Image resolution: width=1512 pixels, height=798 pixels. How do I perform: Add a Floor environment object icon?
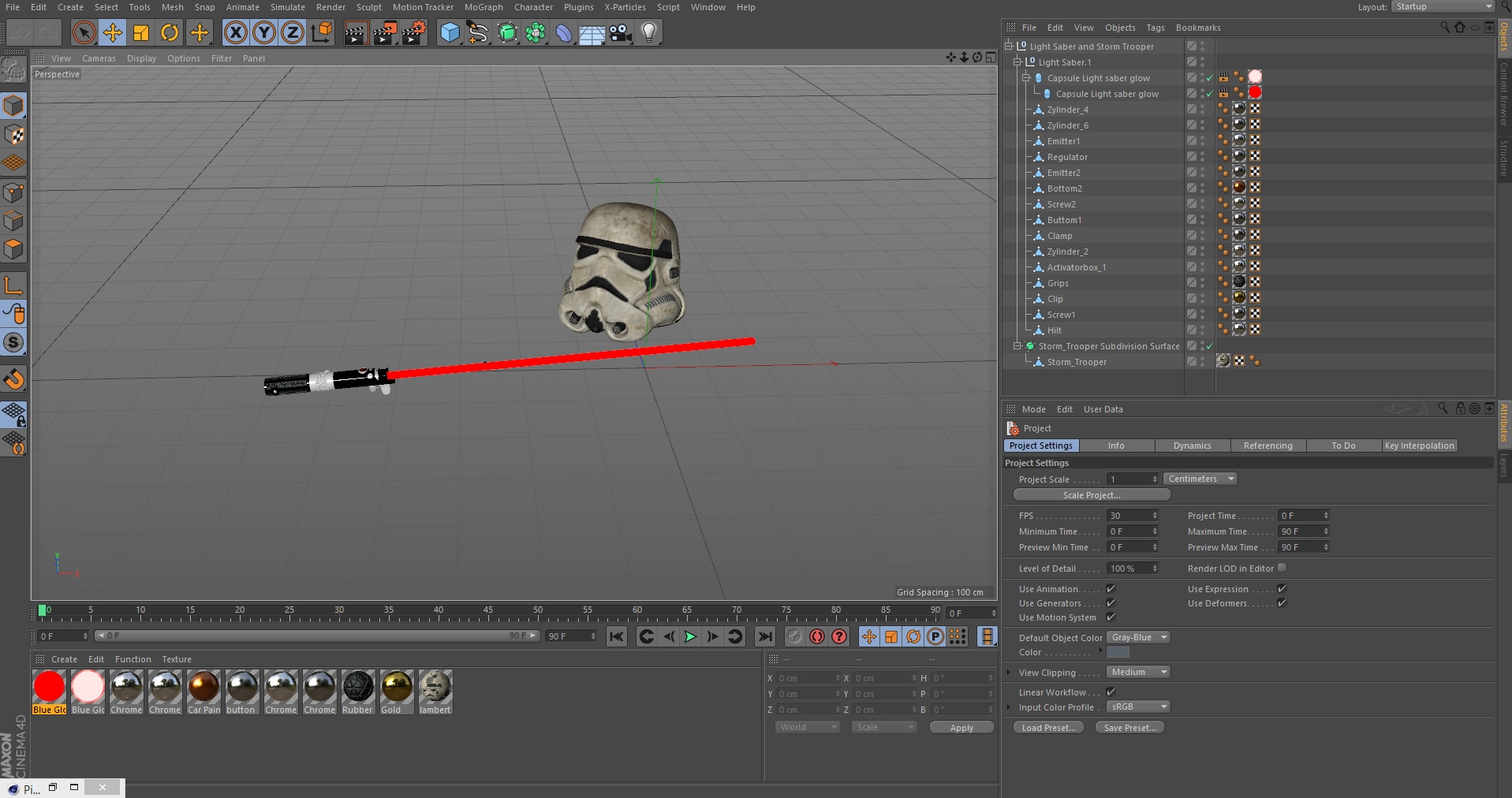[x=592, y=32]
